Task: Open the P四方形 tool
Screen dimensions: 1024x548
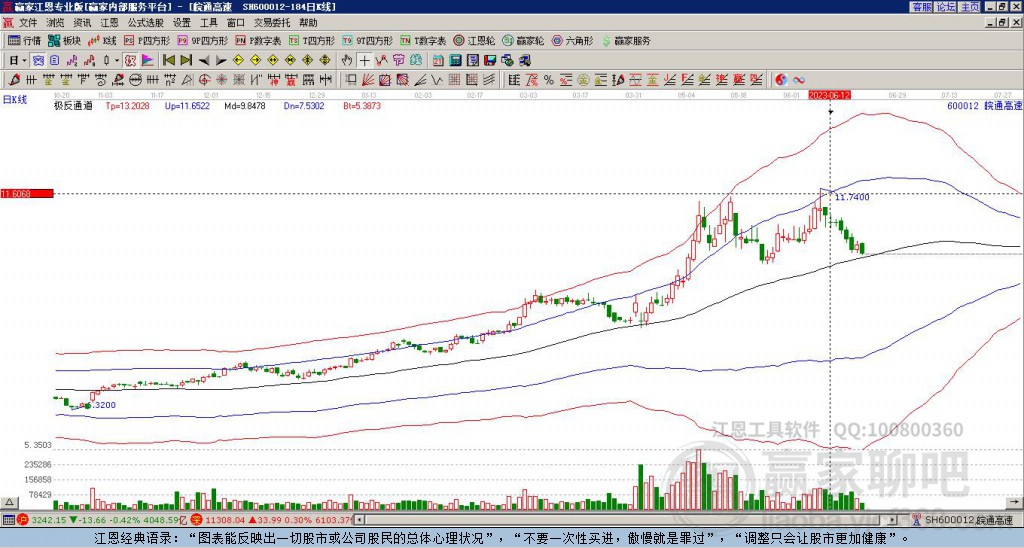Action: (x=147, y=40)
